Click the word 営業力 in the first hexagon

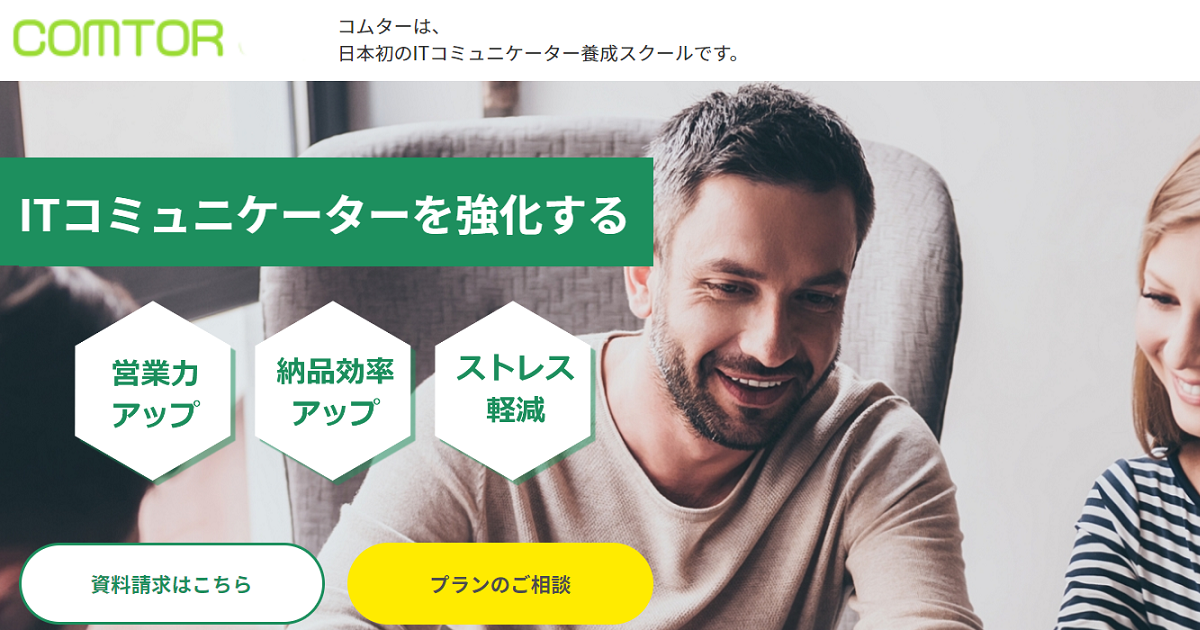click(155, 374)
